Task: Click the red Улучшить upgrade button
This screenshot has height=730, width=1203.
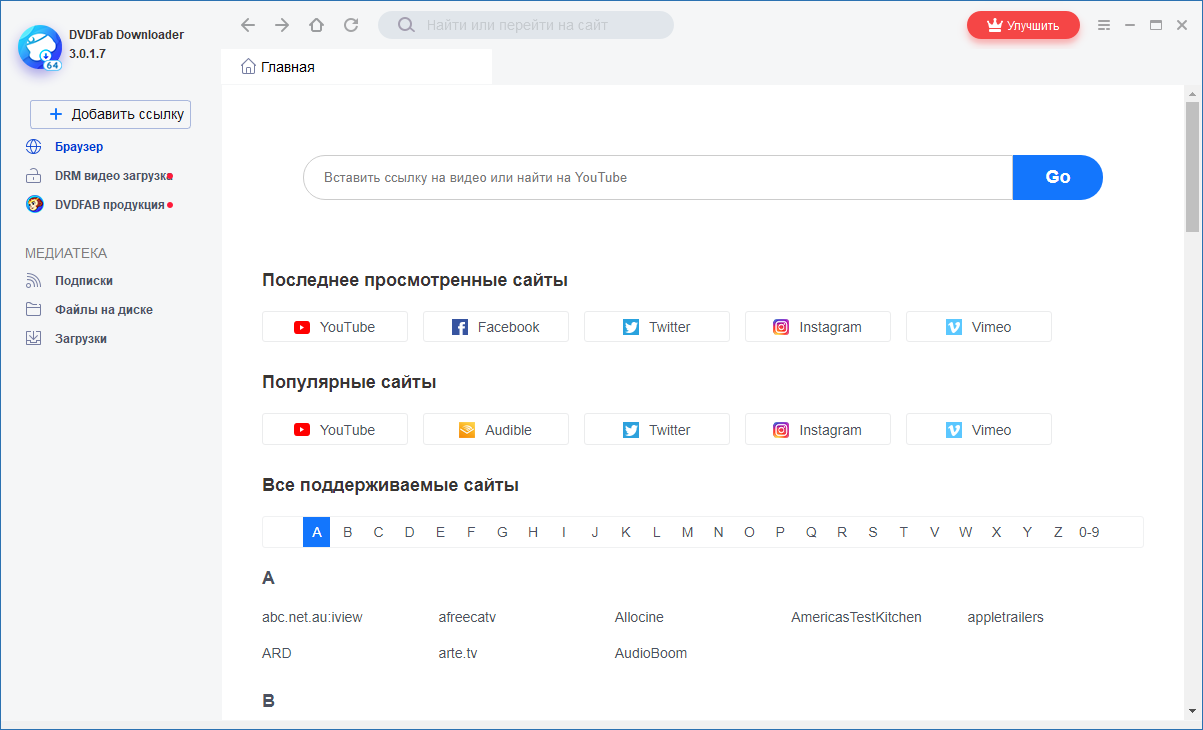Action: click(x=1023, y=25)
